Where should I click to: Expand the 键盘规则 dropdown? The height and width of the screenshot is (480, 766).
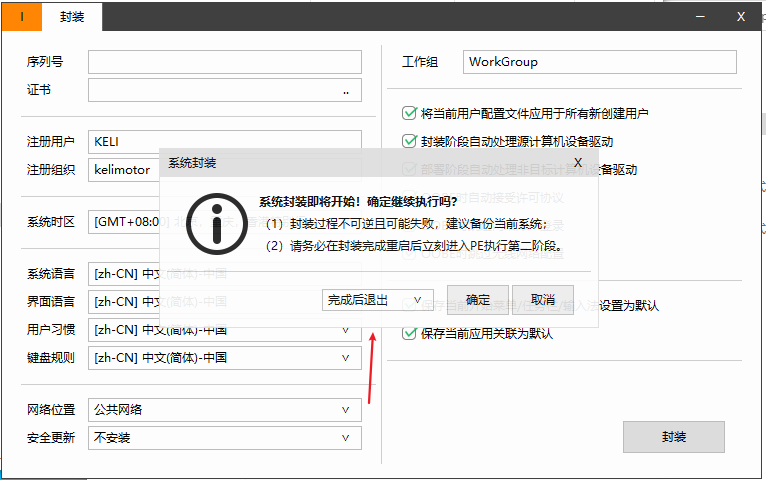coord(225,358)
